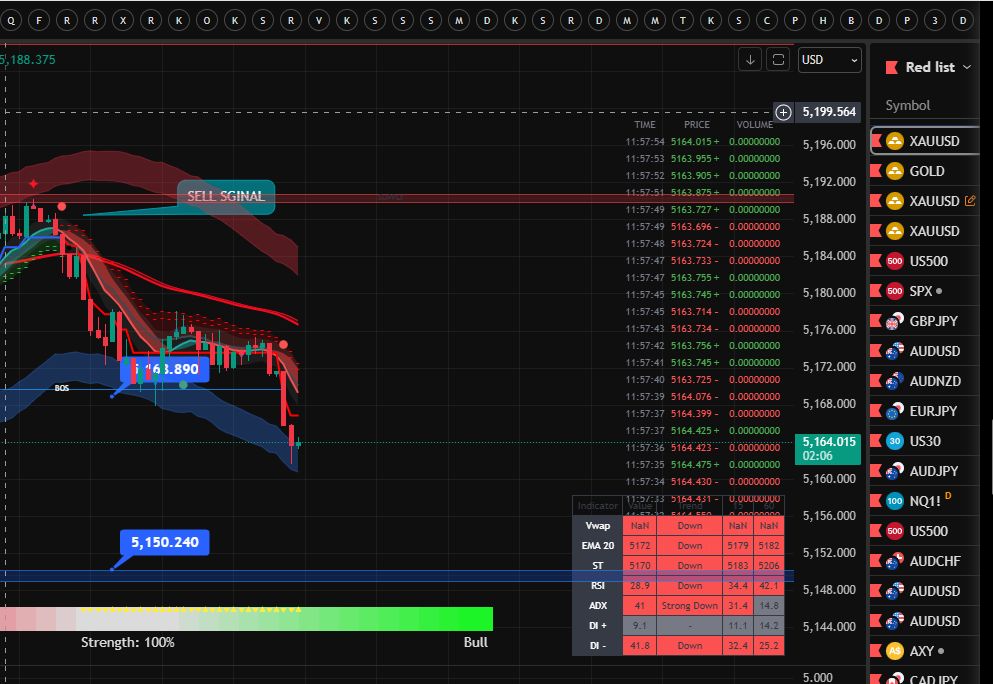This screenshot has width=993, height=684.
Task: Click the rounded-square icon left of USD
Action: point(778,60)
